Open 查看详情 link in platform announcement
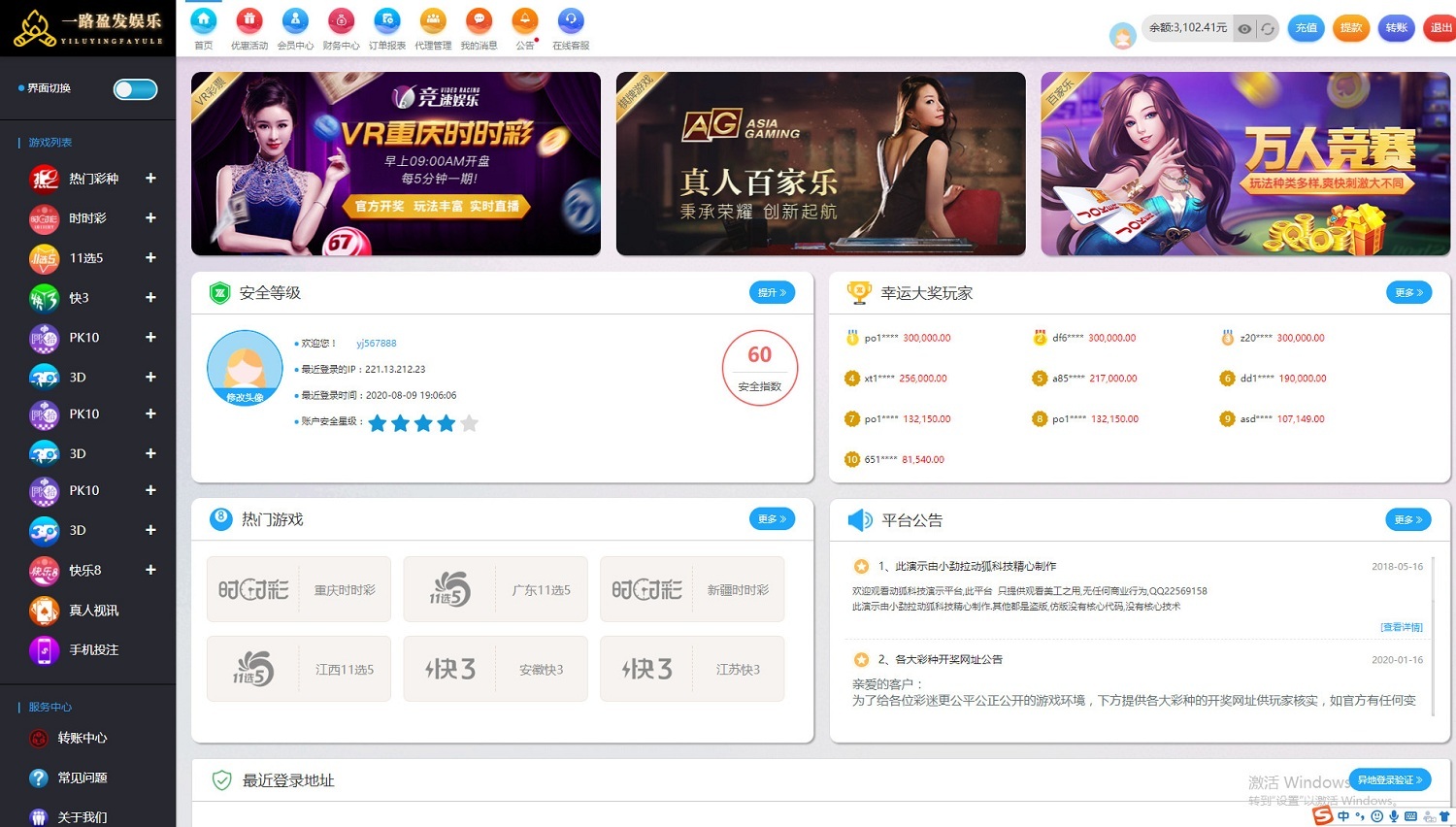This screenshot has width=1456, height=827. tap(1401, 627)
